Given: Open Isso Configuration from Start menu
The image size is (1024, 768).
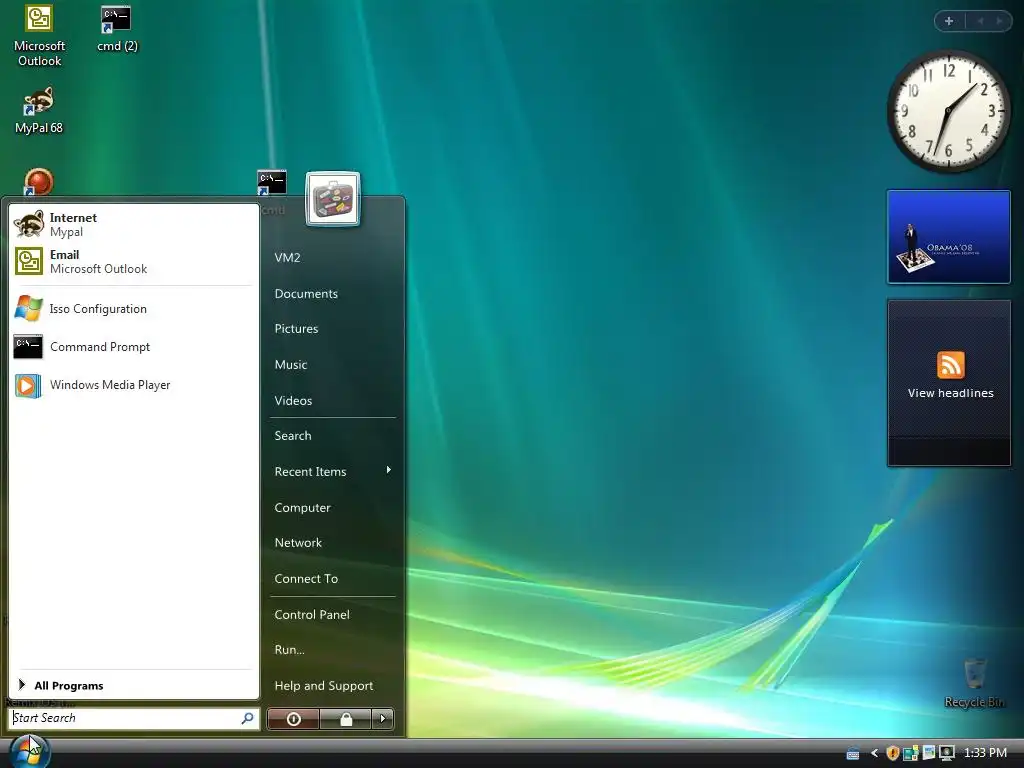Looking at the screenshot, I should (x=134, y=309).
